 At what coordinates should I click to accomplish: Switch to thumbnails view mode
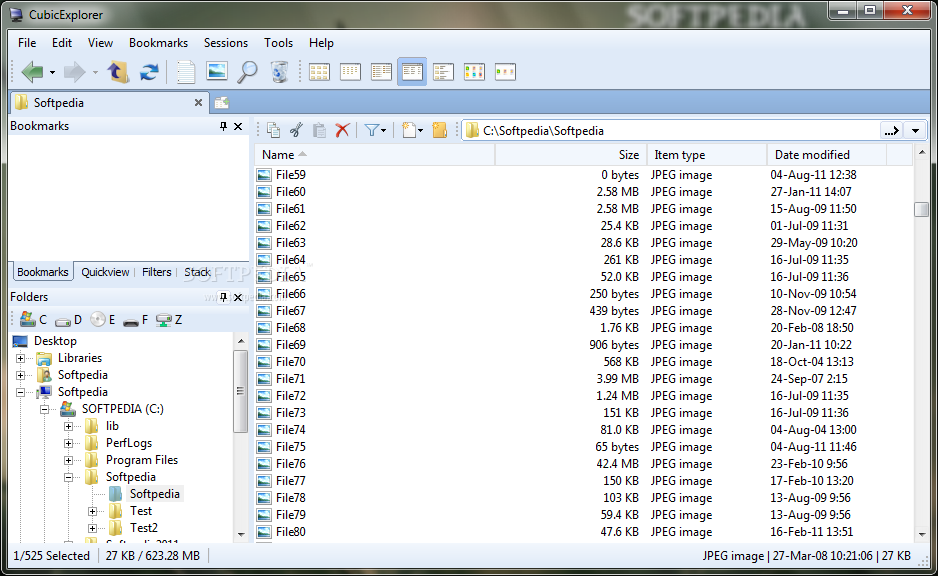coord(474,72)
